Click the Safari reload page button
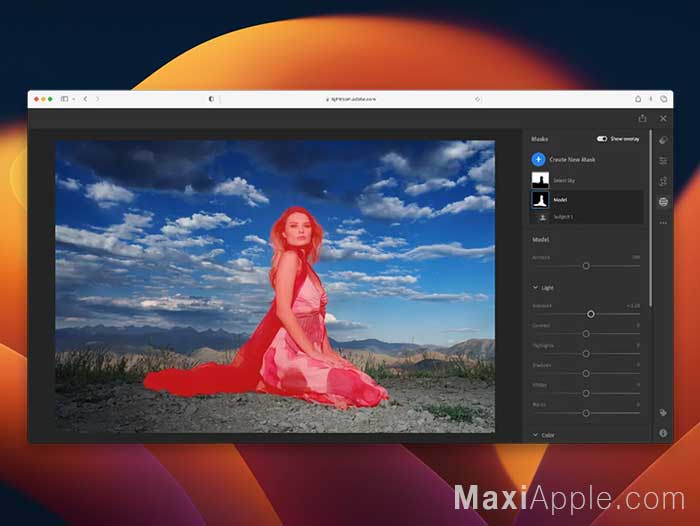Image resolution: width=700 pixels, height=526 pixels. click(x=478, y=99)
